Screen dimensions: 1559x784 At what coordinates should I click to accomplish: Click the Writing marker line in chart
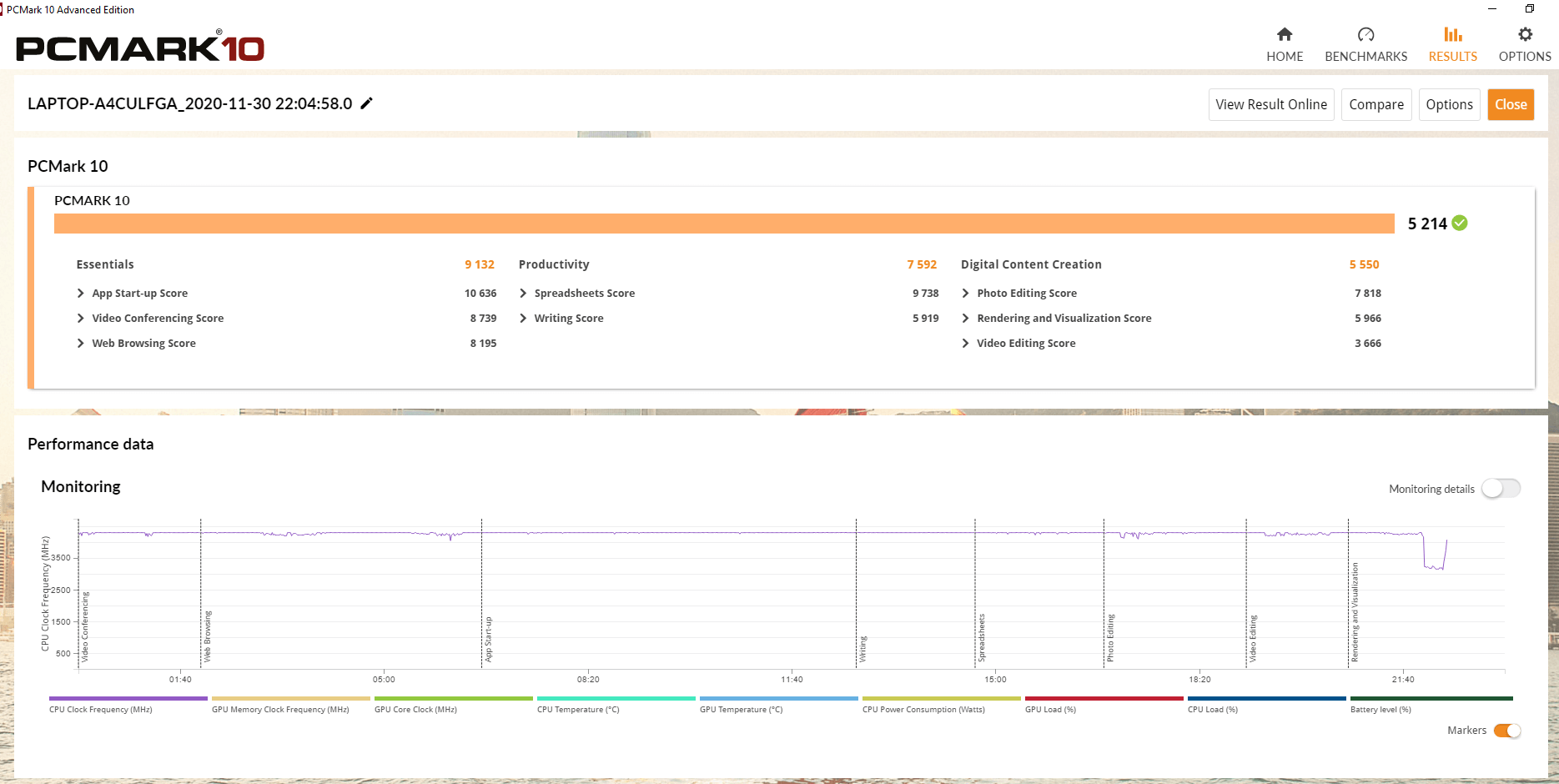pyautogui.click(x=856, y=592)
